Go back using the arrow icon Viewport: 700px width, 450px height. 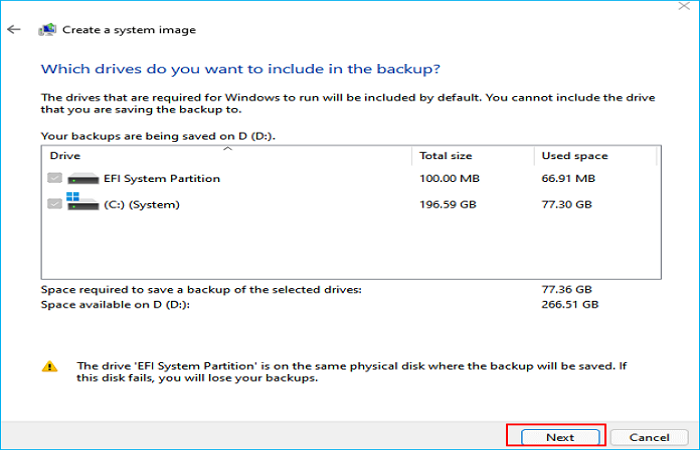pos(14,29)
